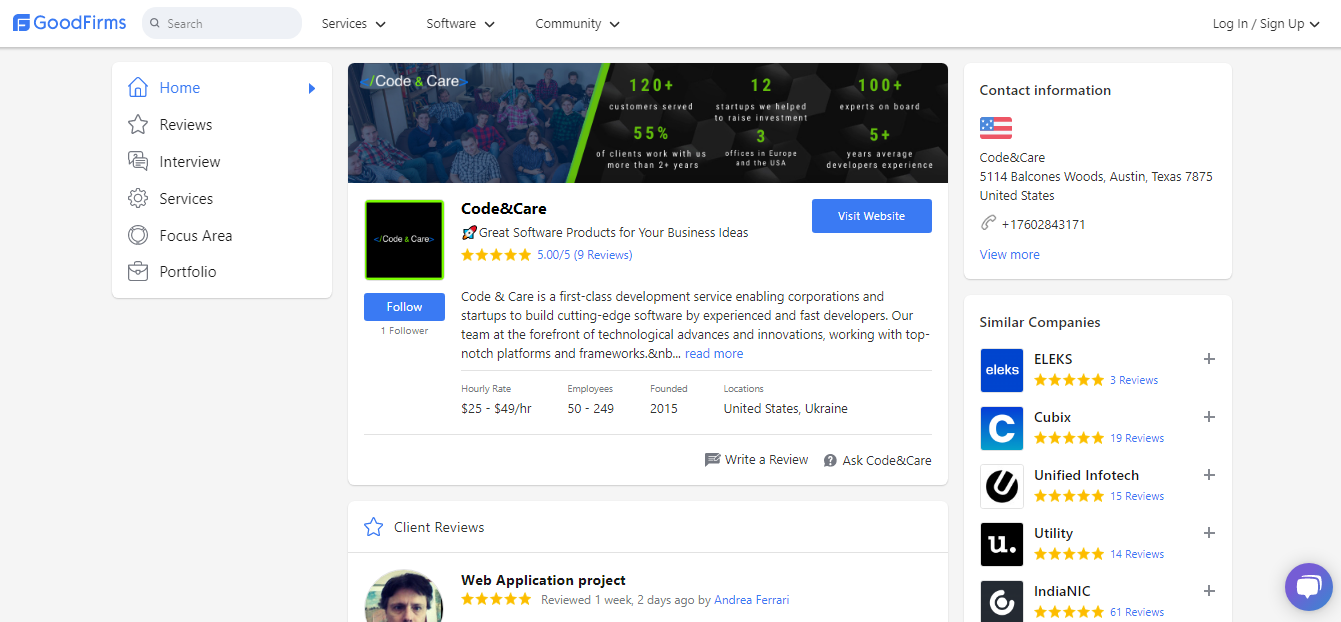
Task: Click the Client Reviews star icon
Action: [x=374, y=527]
